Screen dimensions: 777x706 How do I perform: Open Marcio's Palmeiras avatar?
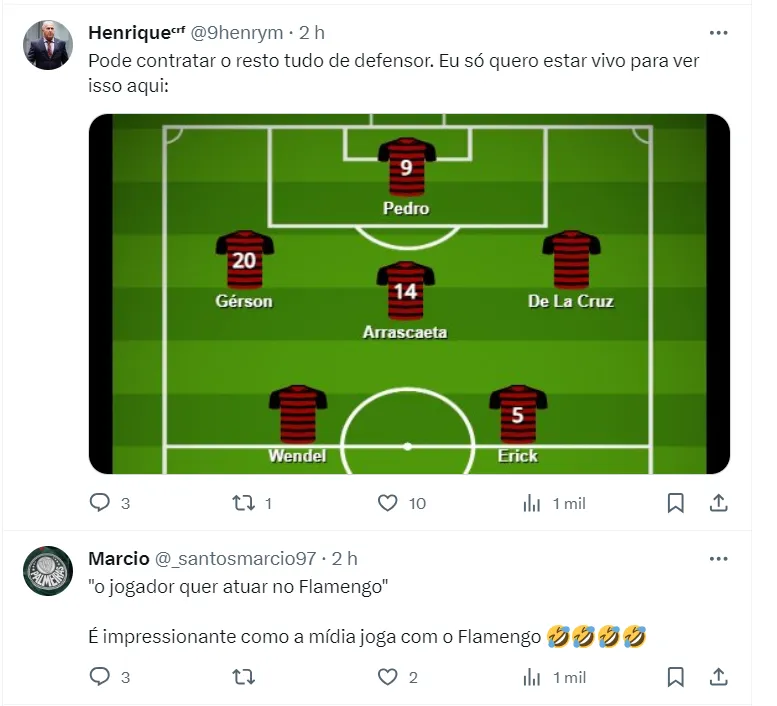(48, 571)
